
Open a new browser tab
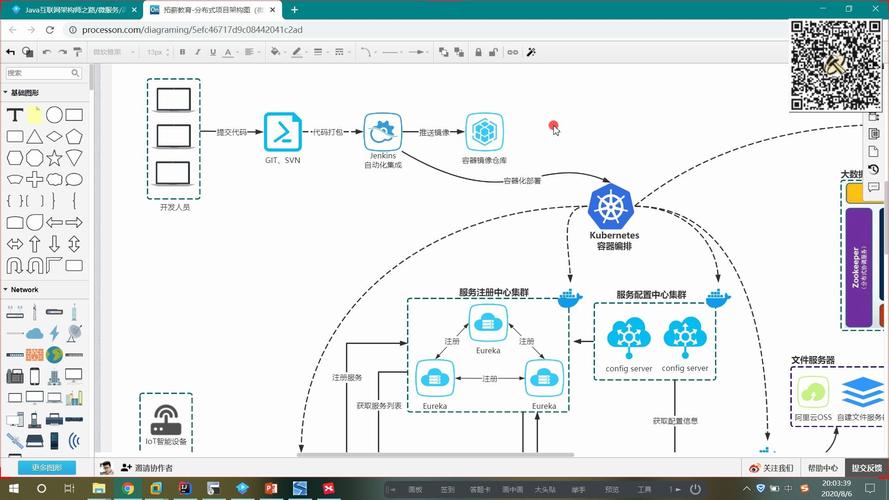click(294, 10)
